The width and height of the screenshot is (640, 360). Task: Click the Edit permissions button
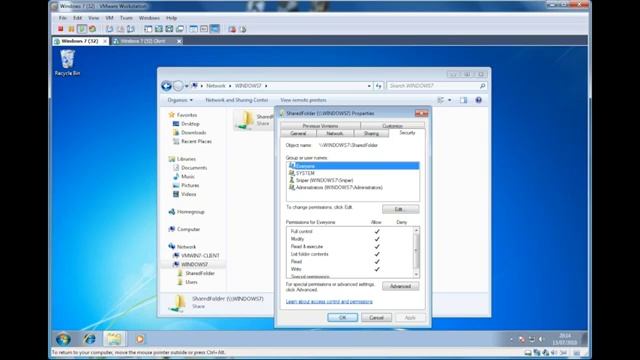(x=400, y=209)
